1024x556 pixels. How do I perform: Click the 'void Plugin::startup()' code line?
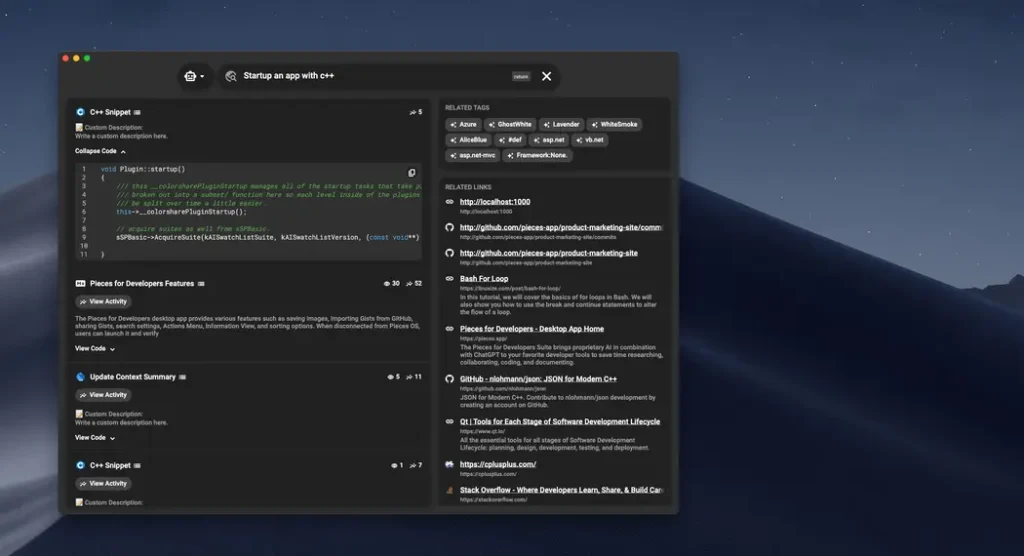[142, 169]
